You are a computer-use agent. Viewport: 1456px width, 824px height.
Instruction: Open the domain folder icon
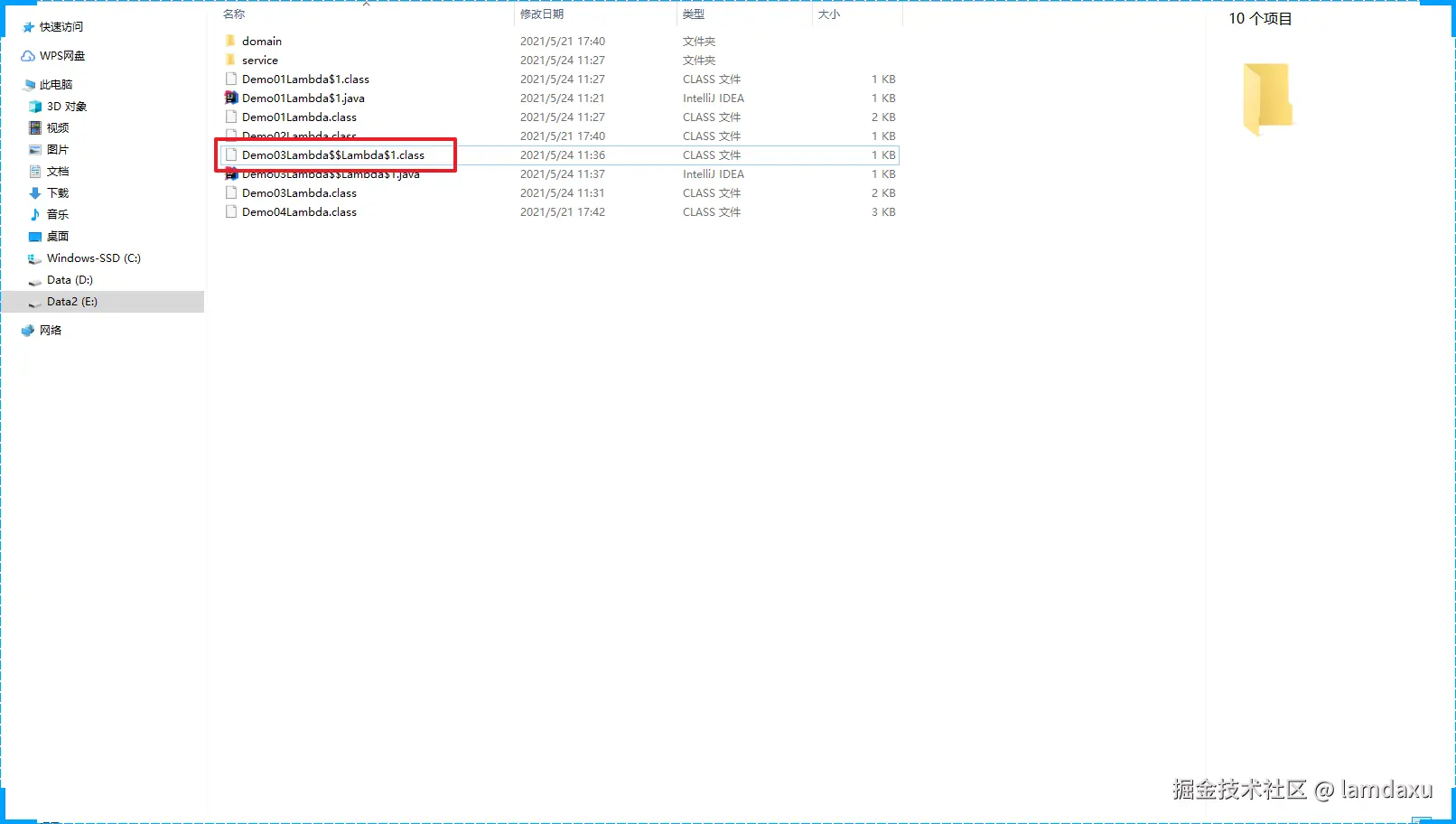click(x=230, y=41)
